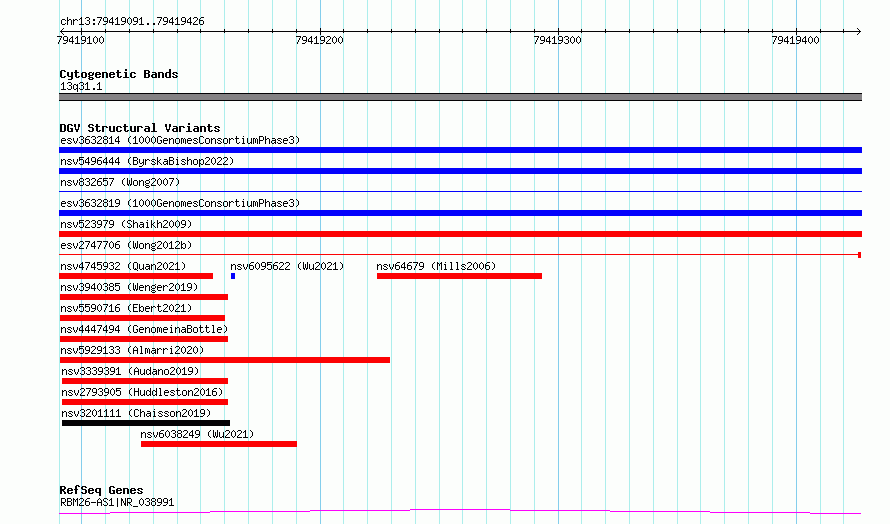This screenshot has height=524, width=890.
Task: Click the ruler's right arrow end
Action: [x=859, y=31]
